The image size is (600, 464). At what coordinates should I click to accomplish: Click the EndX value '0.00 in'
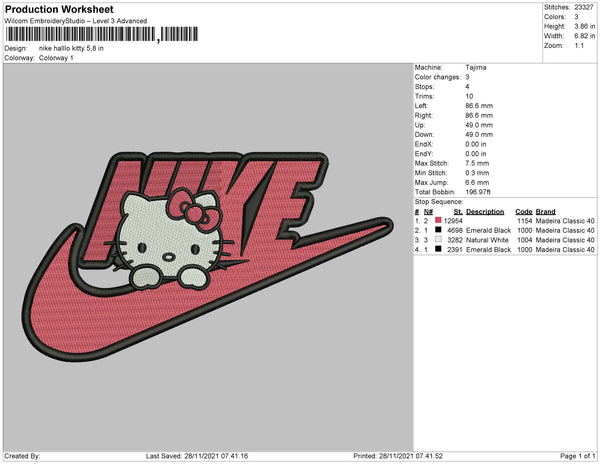476,144
